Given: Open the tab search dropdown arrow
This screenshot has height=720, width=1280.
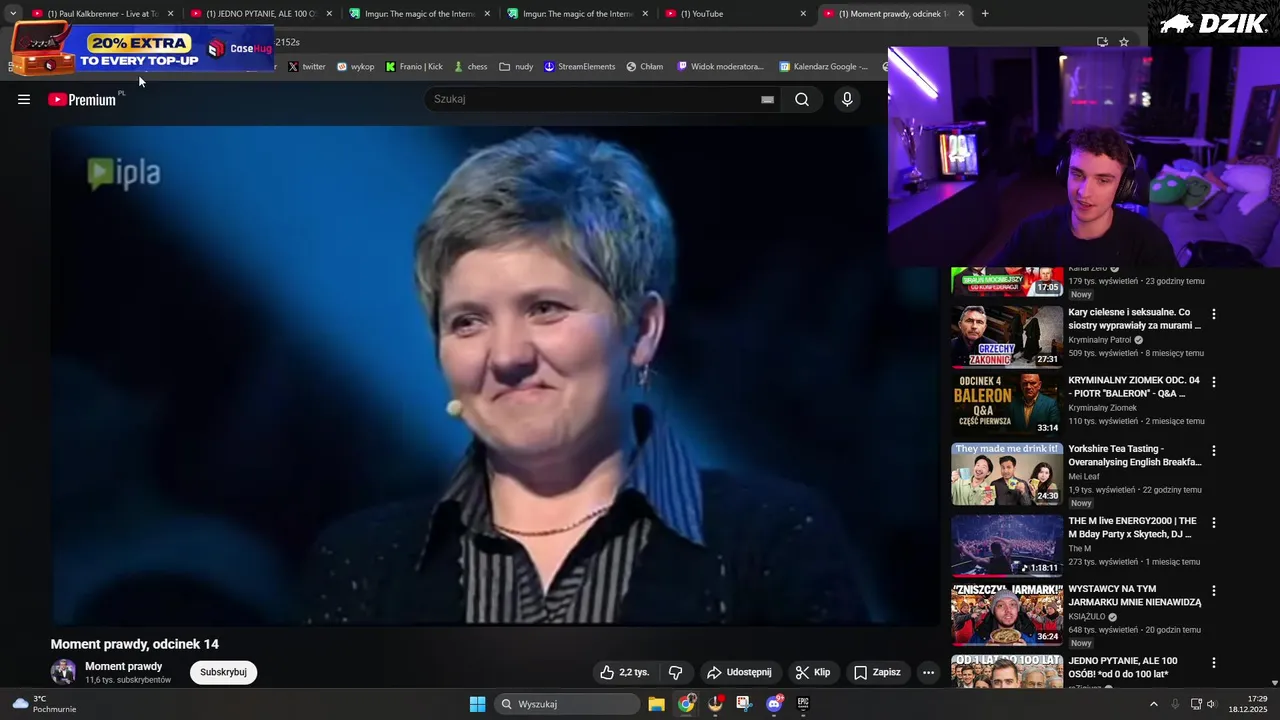Looking at the screenshot, I should tap(12, 14).
